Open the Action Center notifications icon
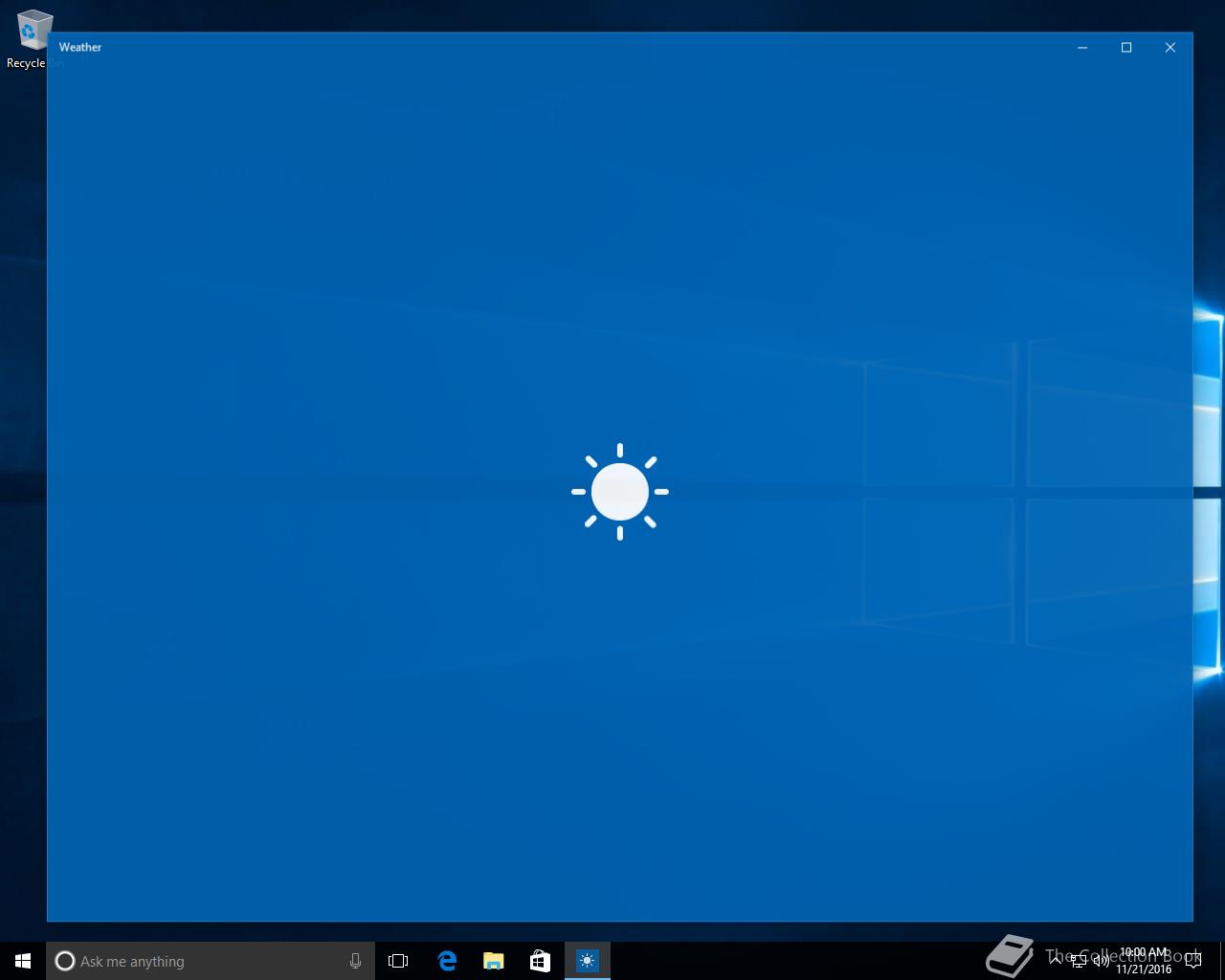The height and width of the screenshot is (980, 1225). (x=1193, y=961)
